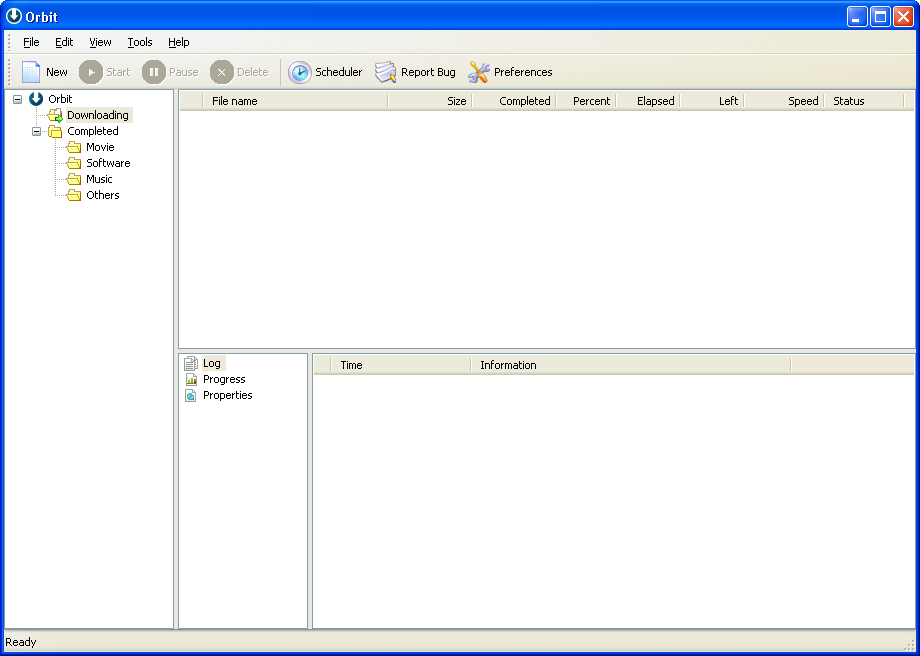Click the New download toolbar icon
This screenshot has width=920, height=656.
31,72
